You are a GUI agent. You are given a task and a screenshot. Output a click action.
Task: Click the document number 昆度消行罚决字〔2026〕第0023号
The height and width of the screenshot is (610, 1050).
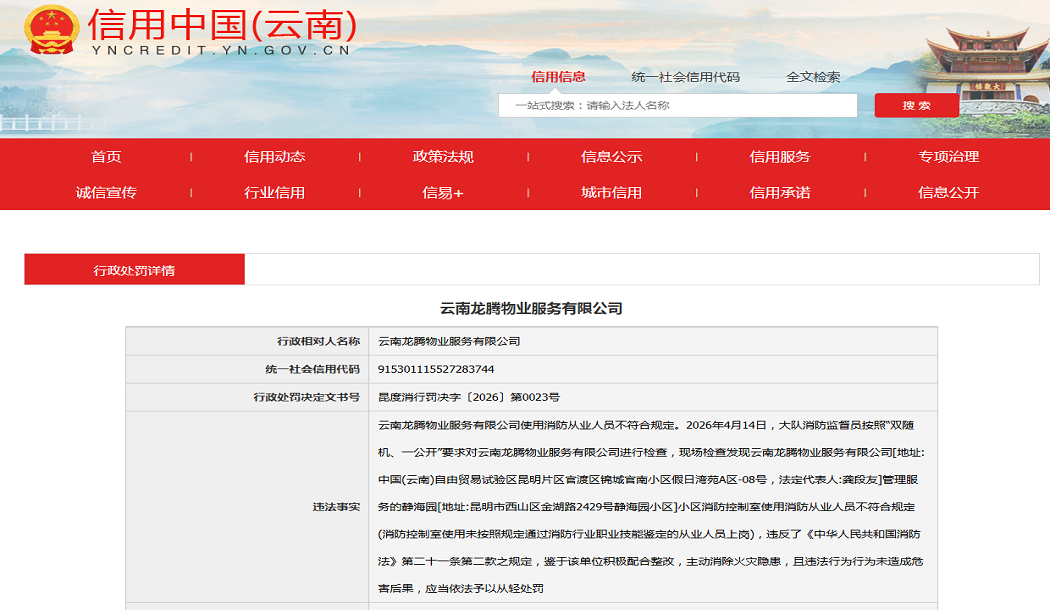469,397
